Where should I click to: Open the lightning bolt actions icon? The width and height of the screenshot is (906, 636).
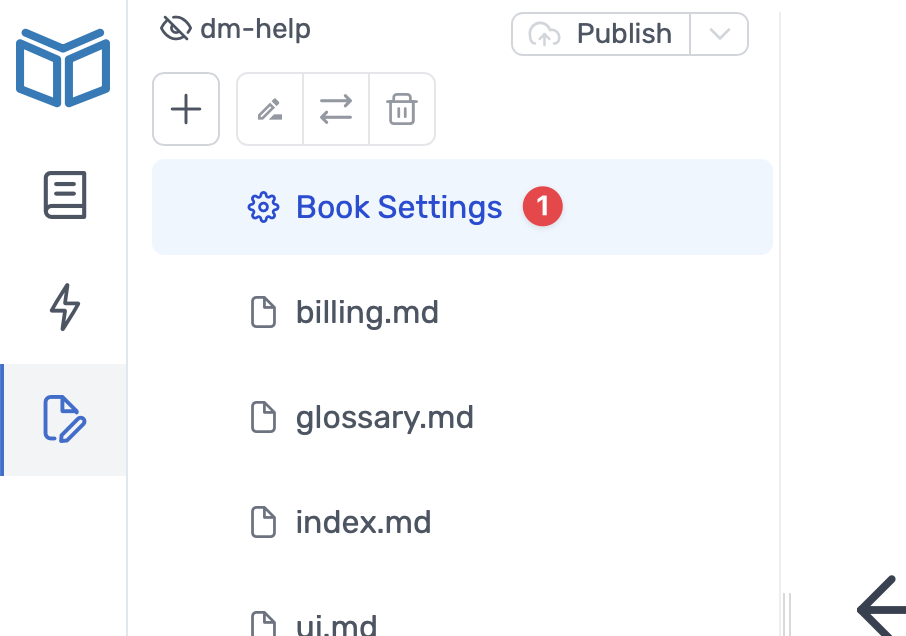(65, 307)
